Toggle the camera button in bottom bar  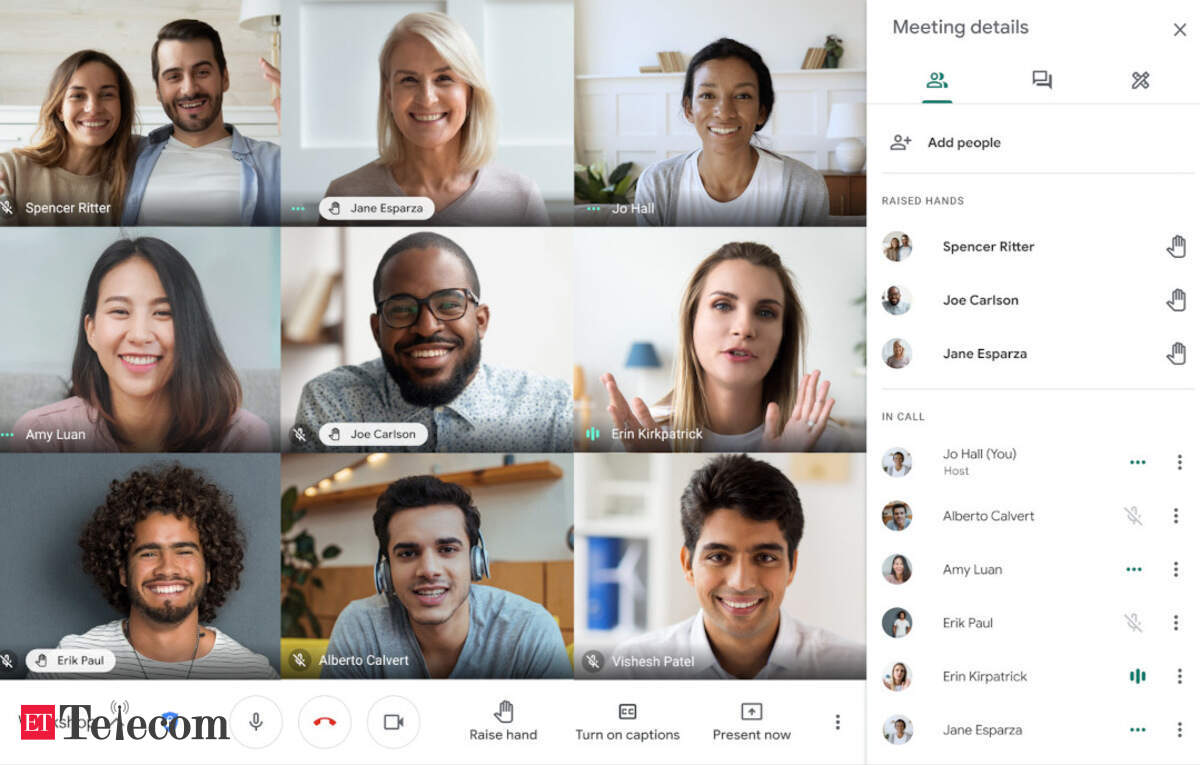[x=393, y=722]
